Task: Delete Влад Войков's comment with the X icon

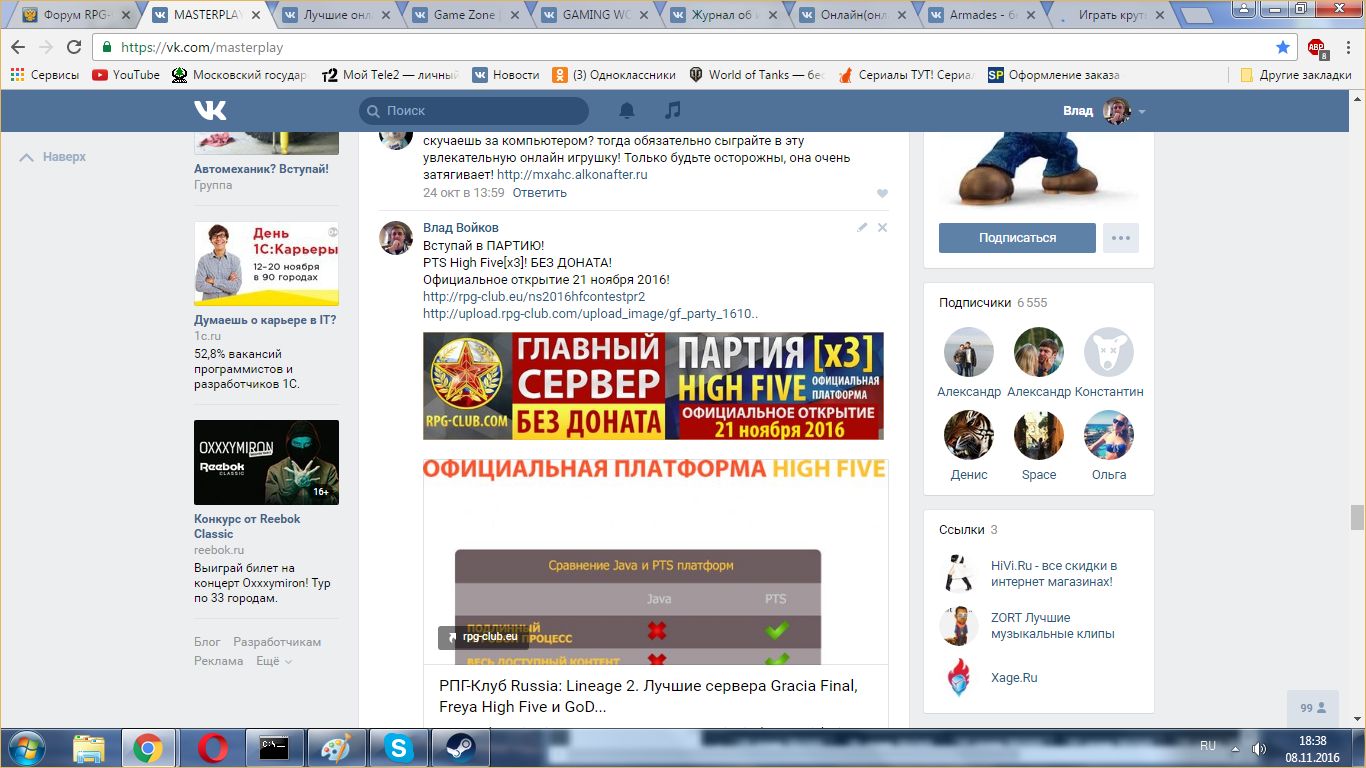Action: (882, 227)
